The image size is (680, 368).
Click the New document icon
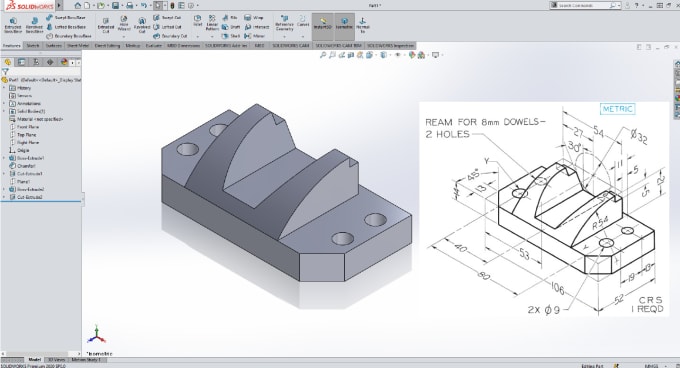87,6
